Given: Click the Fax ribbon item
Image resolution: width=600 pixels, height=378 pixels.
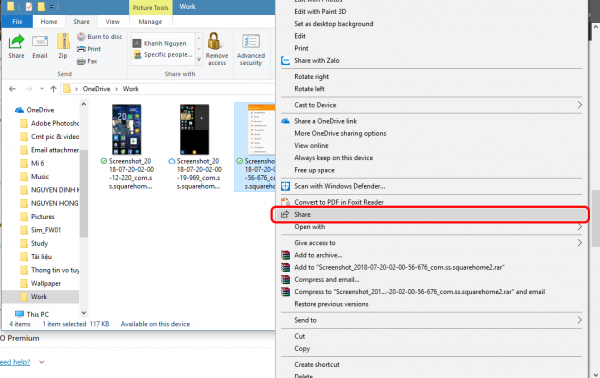Looking at the screenshot, I should pyautogui.click(x=87, y=61).
